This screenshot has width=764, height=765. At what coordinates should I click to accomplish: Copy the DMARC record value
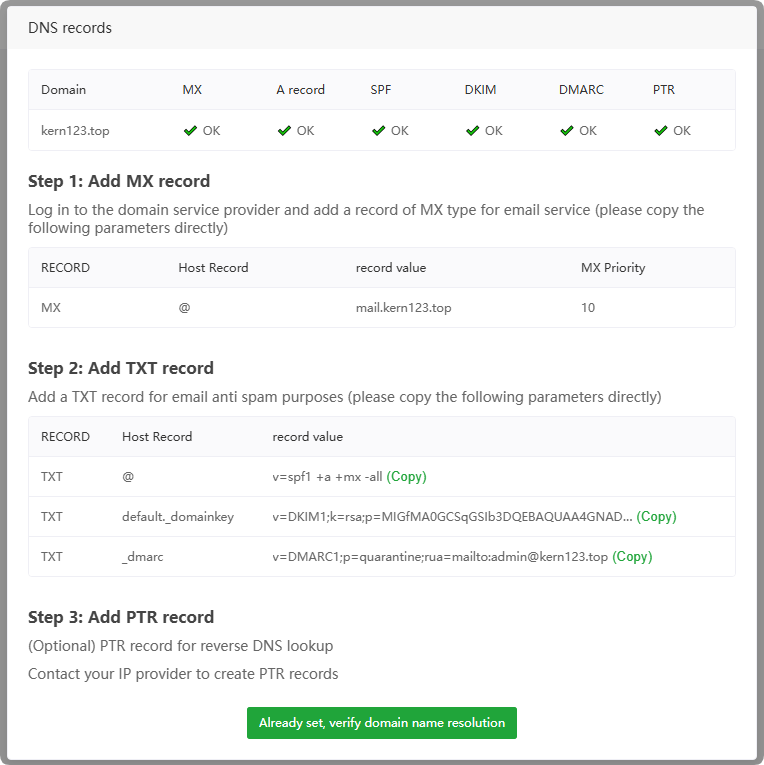click(x=632, y=557)
